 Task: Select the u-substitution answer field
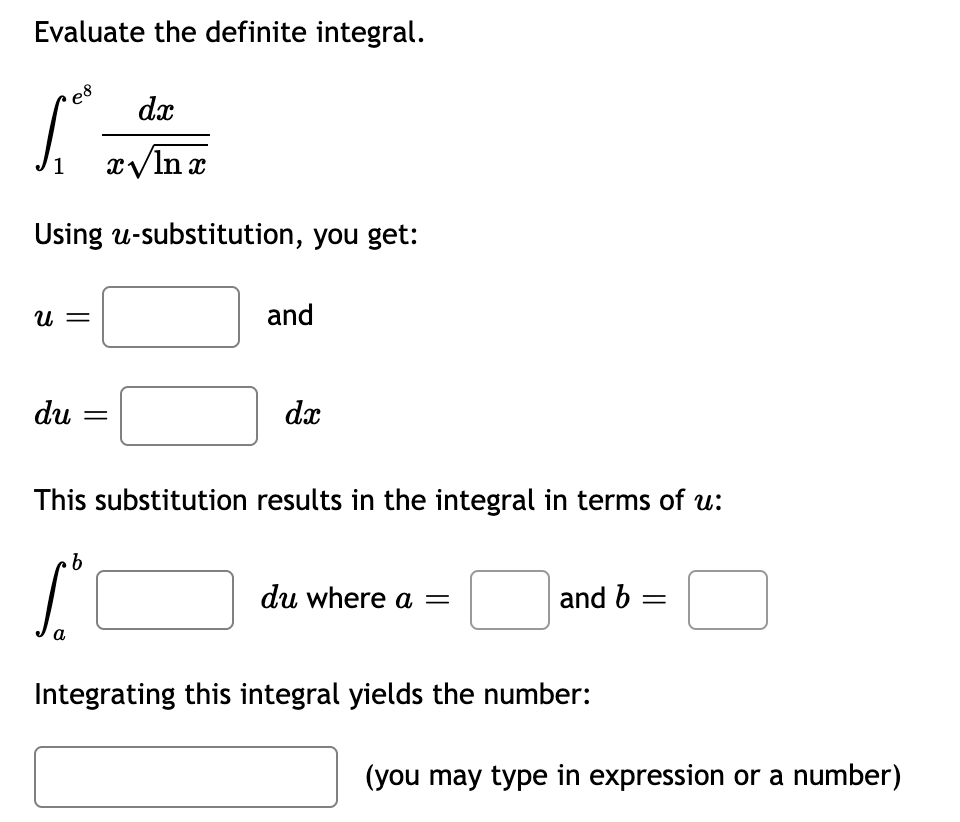[170, 317]
